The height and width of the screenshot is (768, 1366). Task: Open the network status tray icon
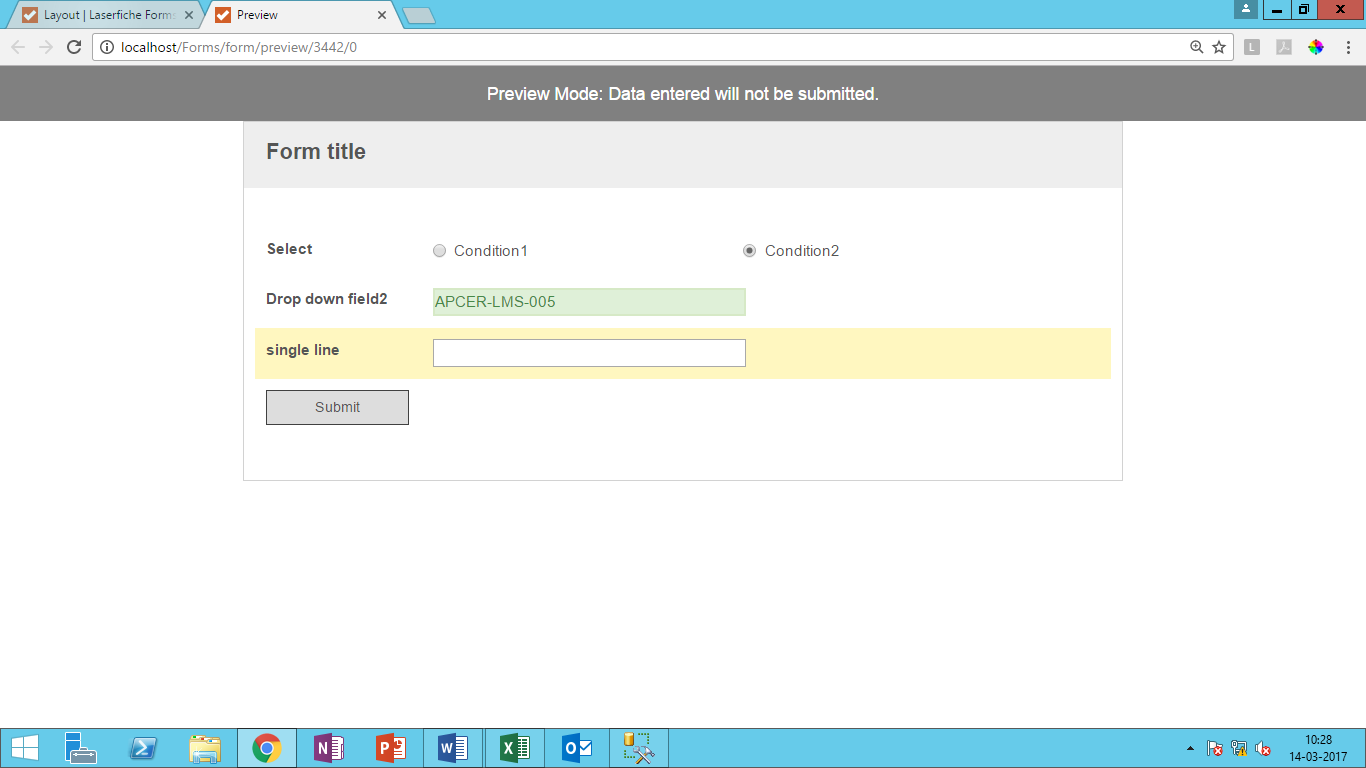pyautogui.click(x=1239, y=748)
